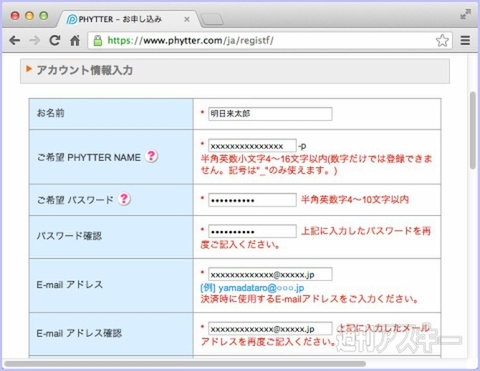Click the E-mail アドレス input field
This screenshot has height=371, width=480.
270,274
